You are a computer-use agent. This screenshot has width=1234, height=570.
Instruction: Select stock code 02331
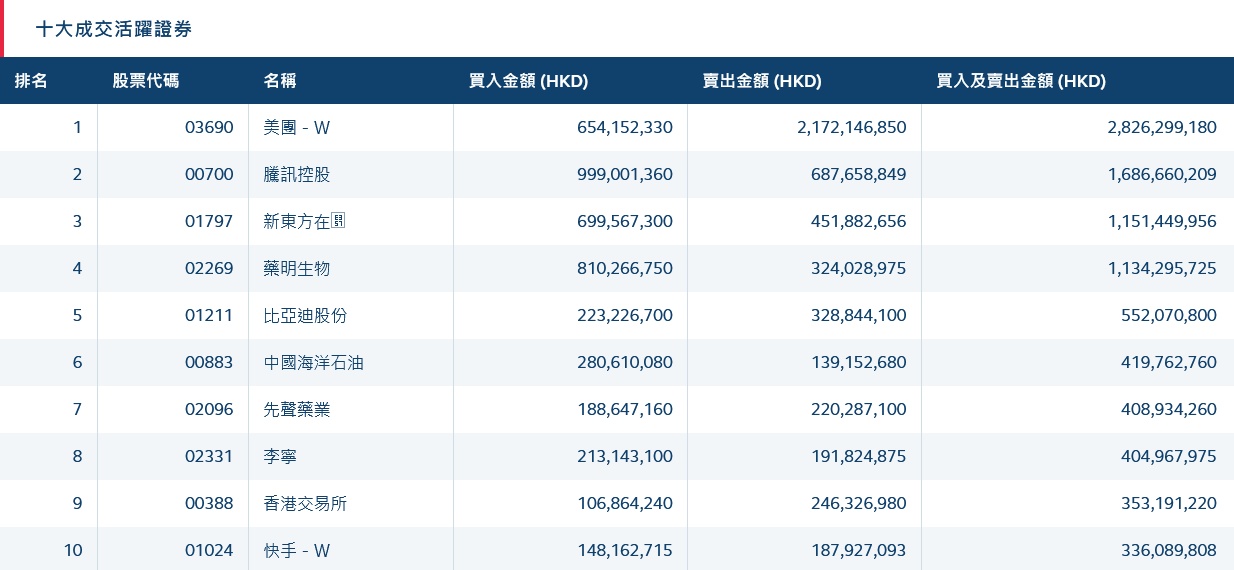[x=209, y=456]
